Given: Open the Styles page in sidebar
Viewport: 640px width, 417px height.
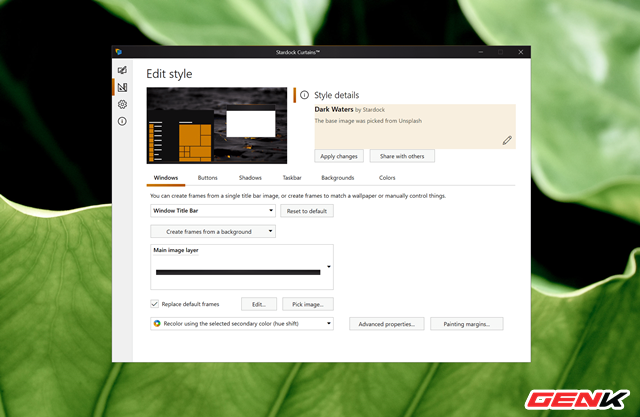Looking at the screenshot, I should click(x=122, y=70).
